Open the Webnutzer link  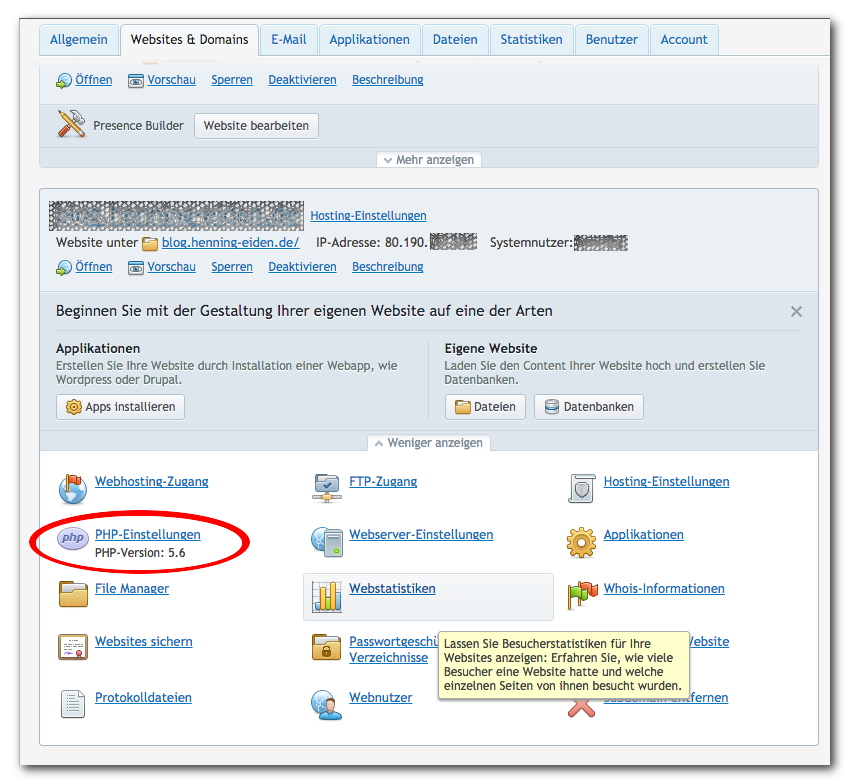pos(380,697)
